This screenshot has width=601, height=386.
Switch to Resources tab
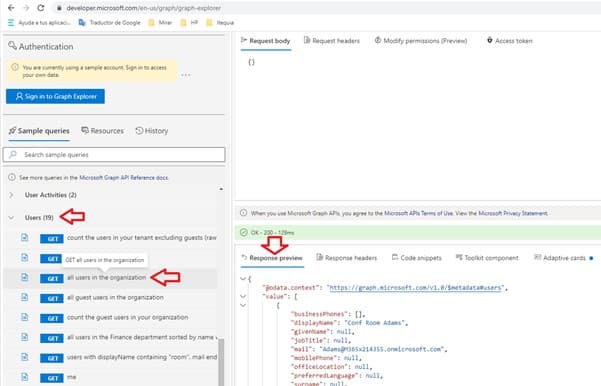point(102,131)
